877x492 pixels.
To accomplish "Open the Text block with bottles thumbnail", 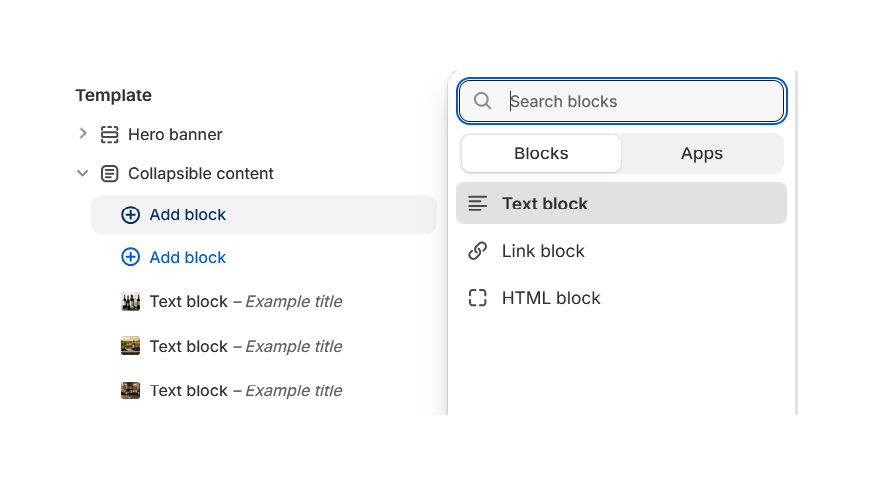I will [x=232, y=302].
